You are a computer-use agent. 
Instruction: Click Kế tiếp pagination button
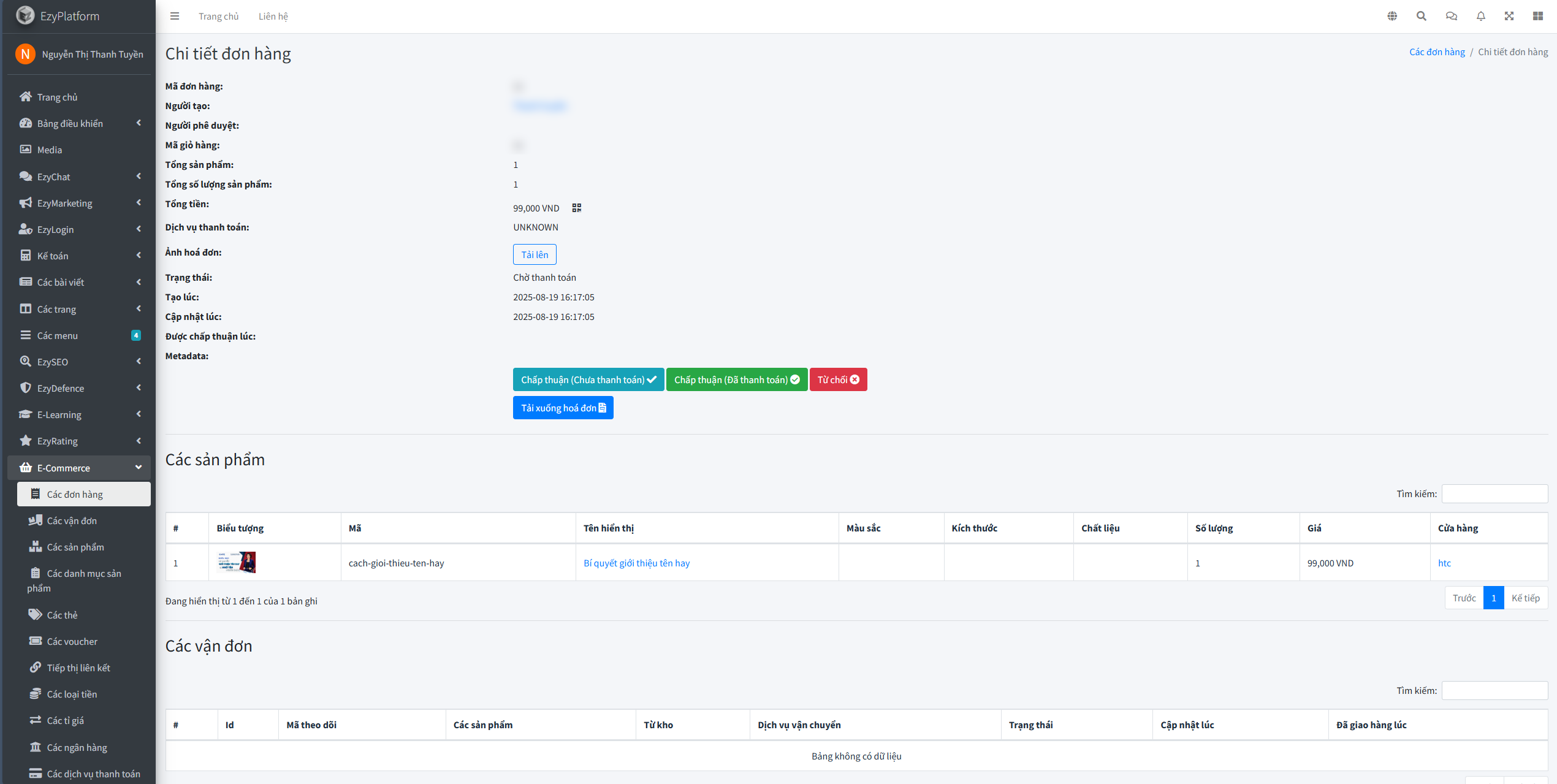pos(1525,598)
